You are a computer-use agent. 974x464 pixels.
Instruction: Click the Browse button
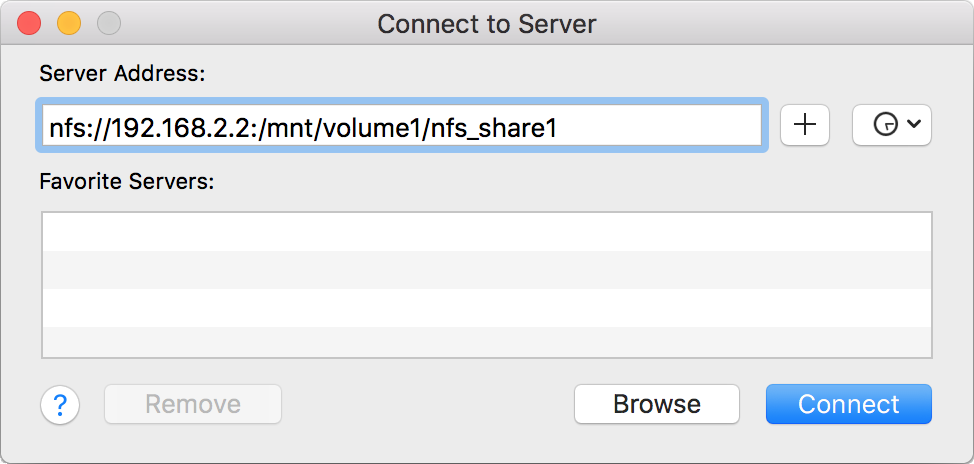point(657,404)
